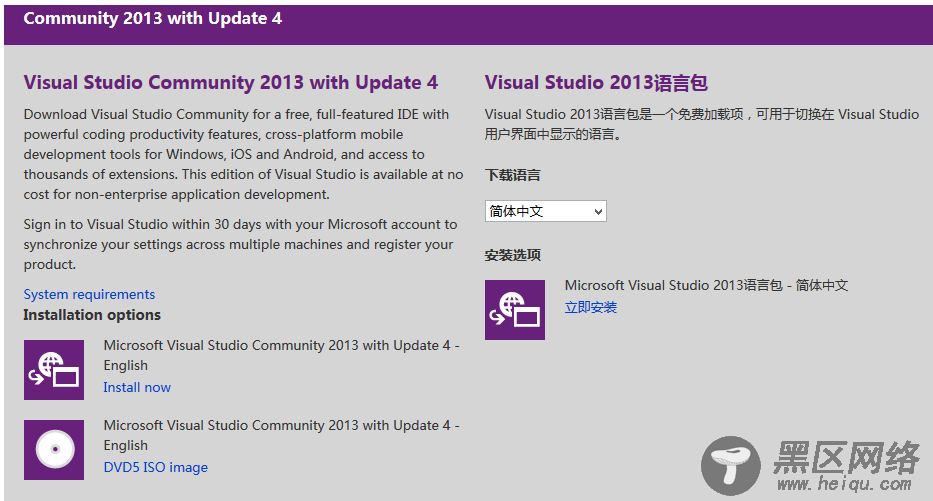
Task: Open the System requirements link
Action: tap(89, 295)
